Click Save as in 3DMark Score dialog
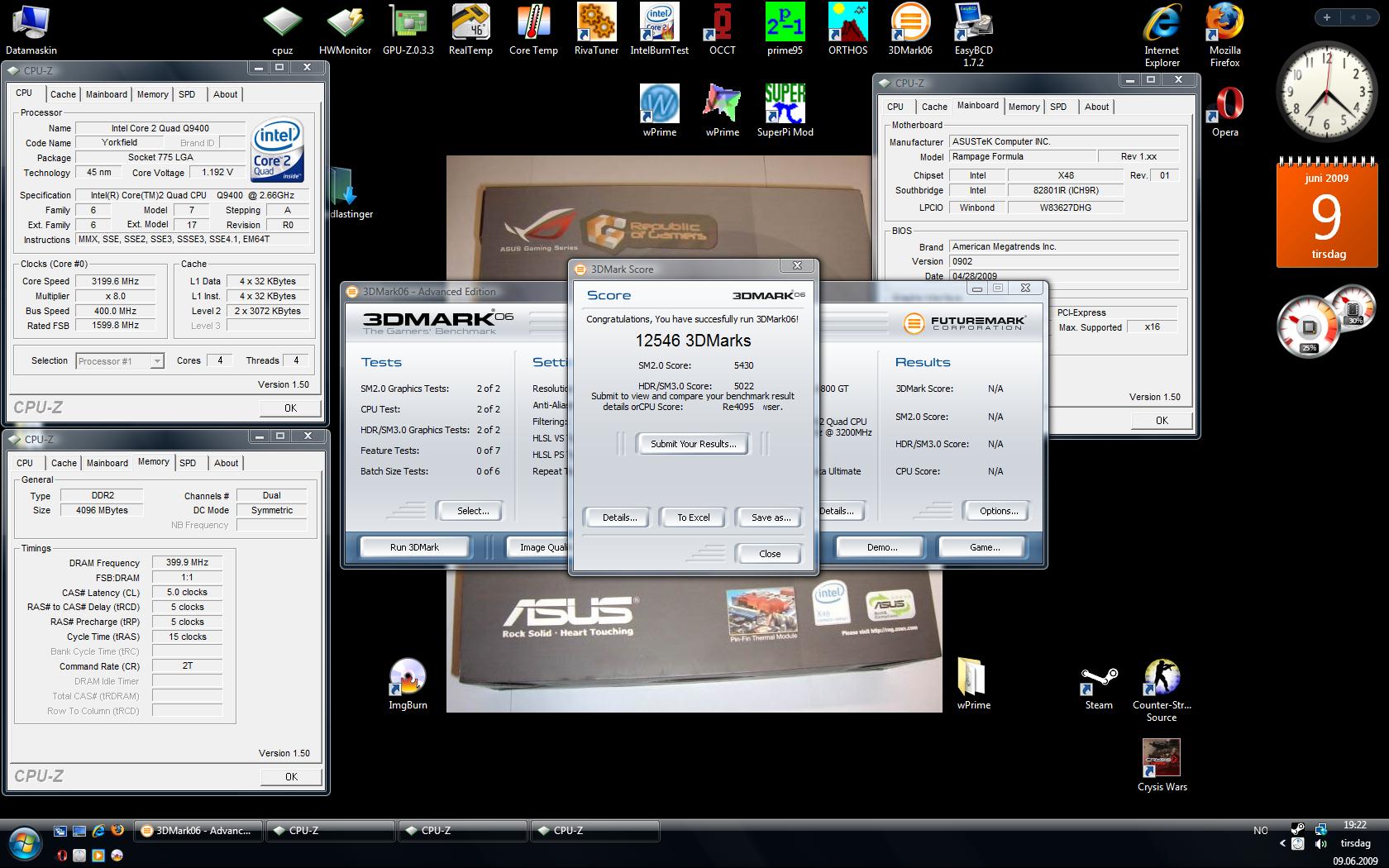This screenshot has height=868, width=1389. point(771,517)
